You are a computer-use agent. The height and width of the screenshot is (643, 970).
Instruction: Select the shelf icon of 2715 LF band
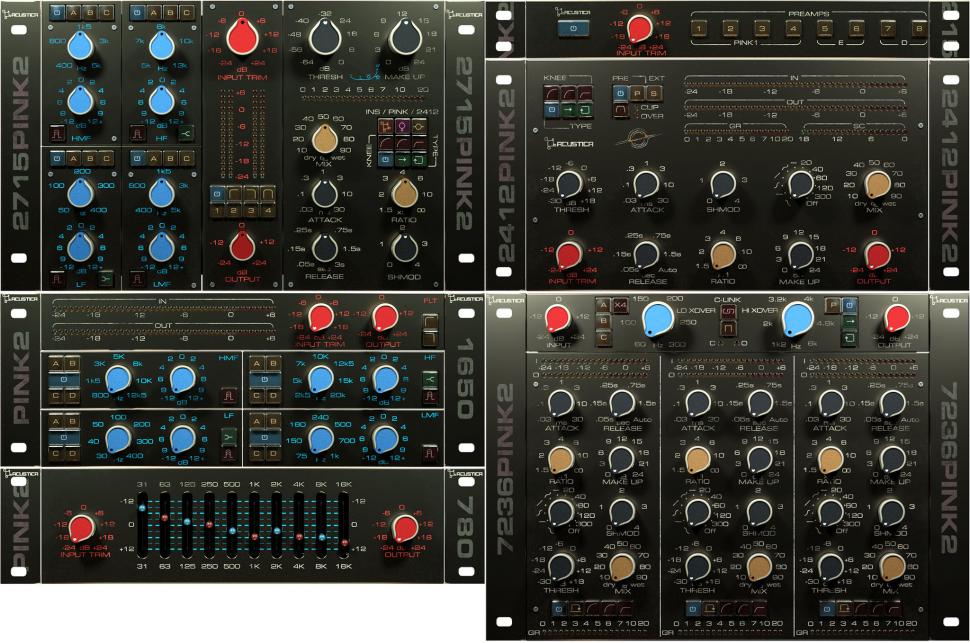click(x=106, y=278)
